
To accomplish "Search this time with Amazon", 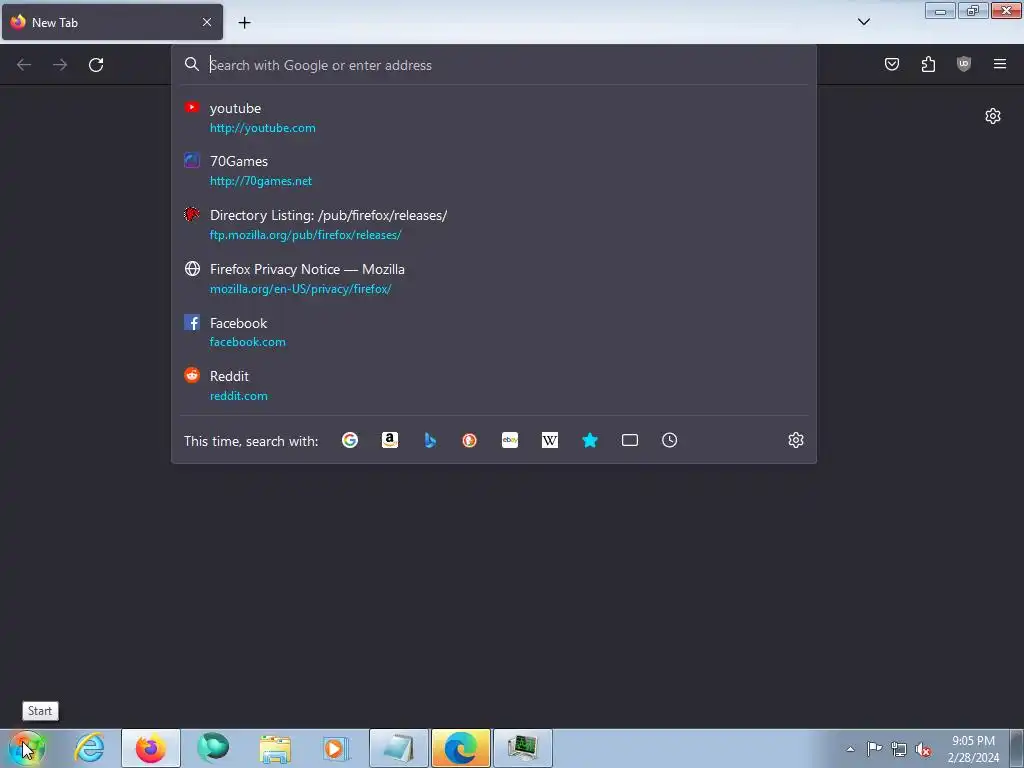I will coord(390,440).
